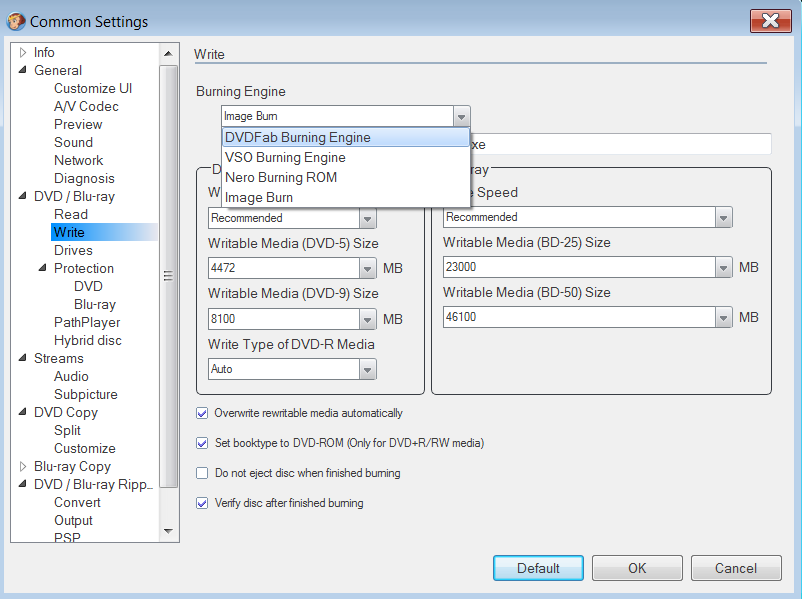Expand the Info tree node
The height and width of the screenshot is (599, 802).
point(23,52)
